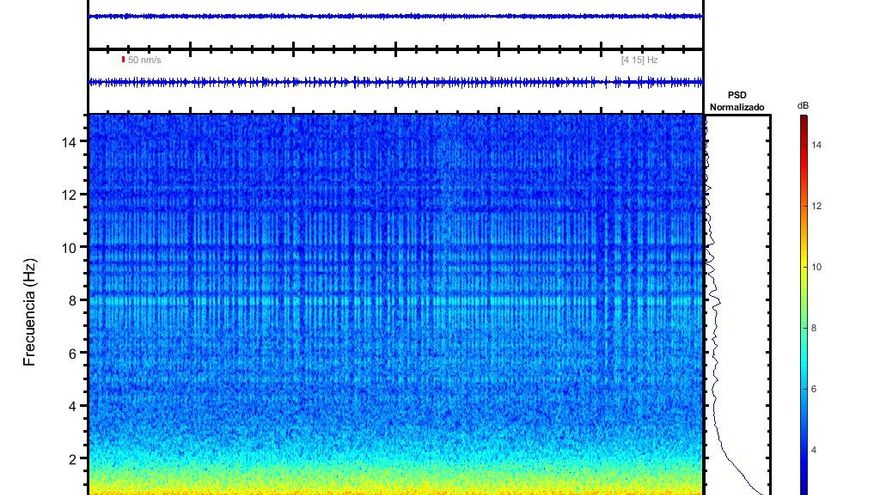880x495 pixels.
Task: Click the 10 Hz tick label on frequency axis
Action: pyautogui.click(x=70, y=247)
